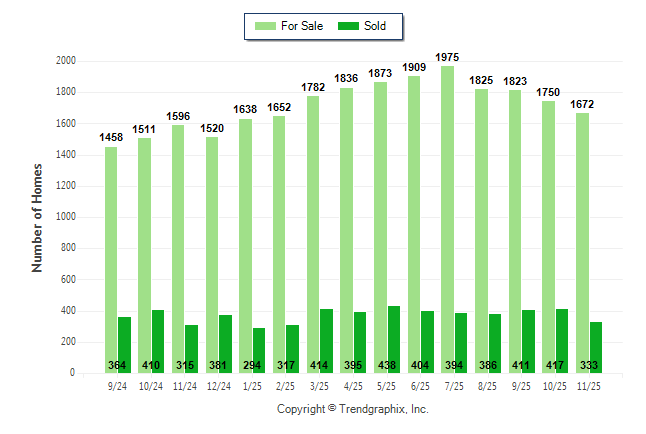Click the 3/25 x-axis date label

[319, 385]
